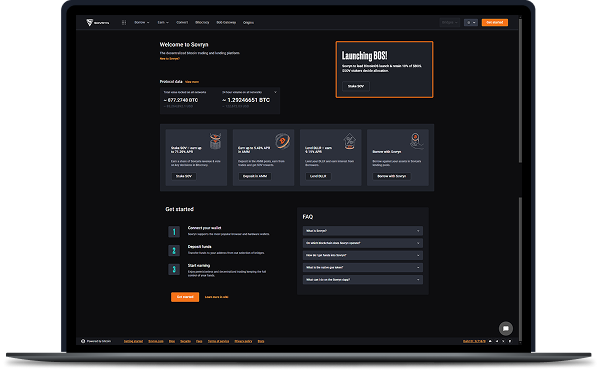Click the Stake SOV button on the first card

coord(184,176)
